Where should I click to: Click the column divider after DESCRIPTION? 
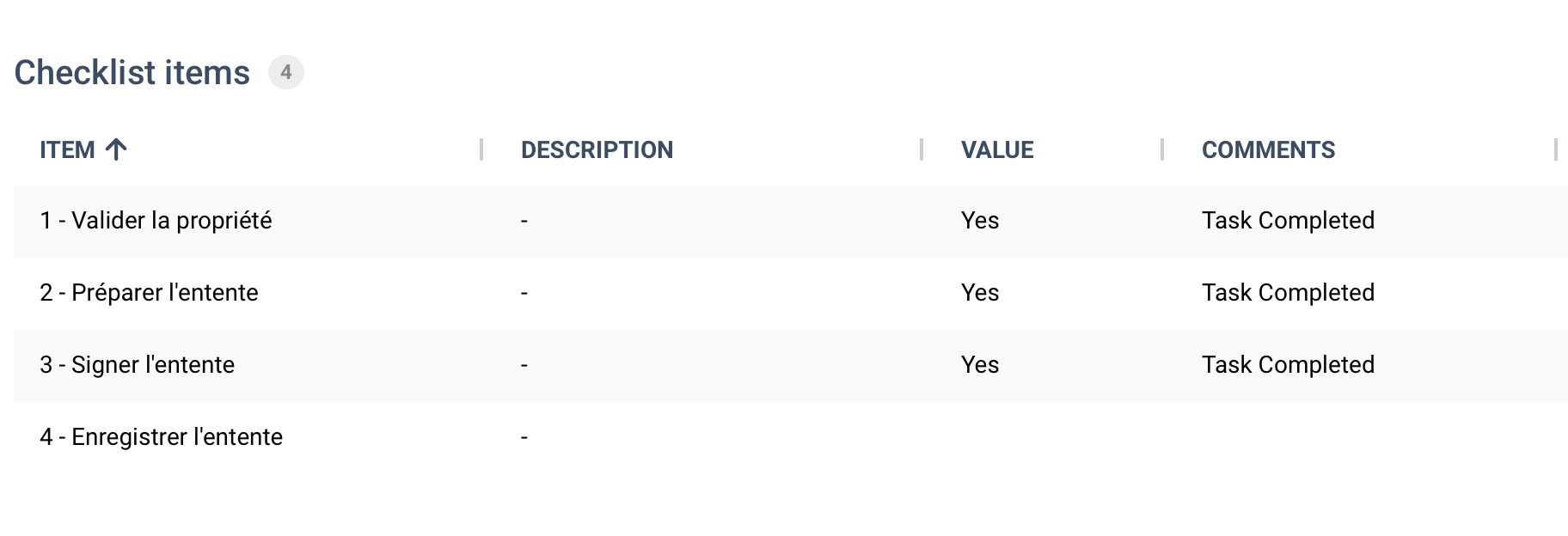click(x=922, y=149)
